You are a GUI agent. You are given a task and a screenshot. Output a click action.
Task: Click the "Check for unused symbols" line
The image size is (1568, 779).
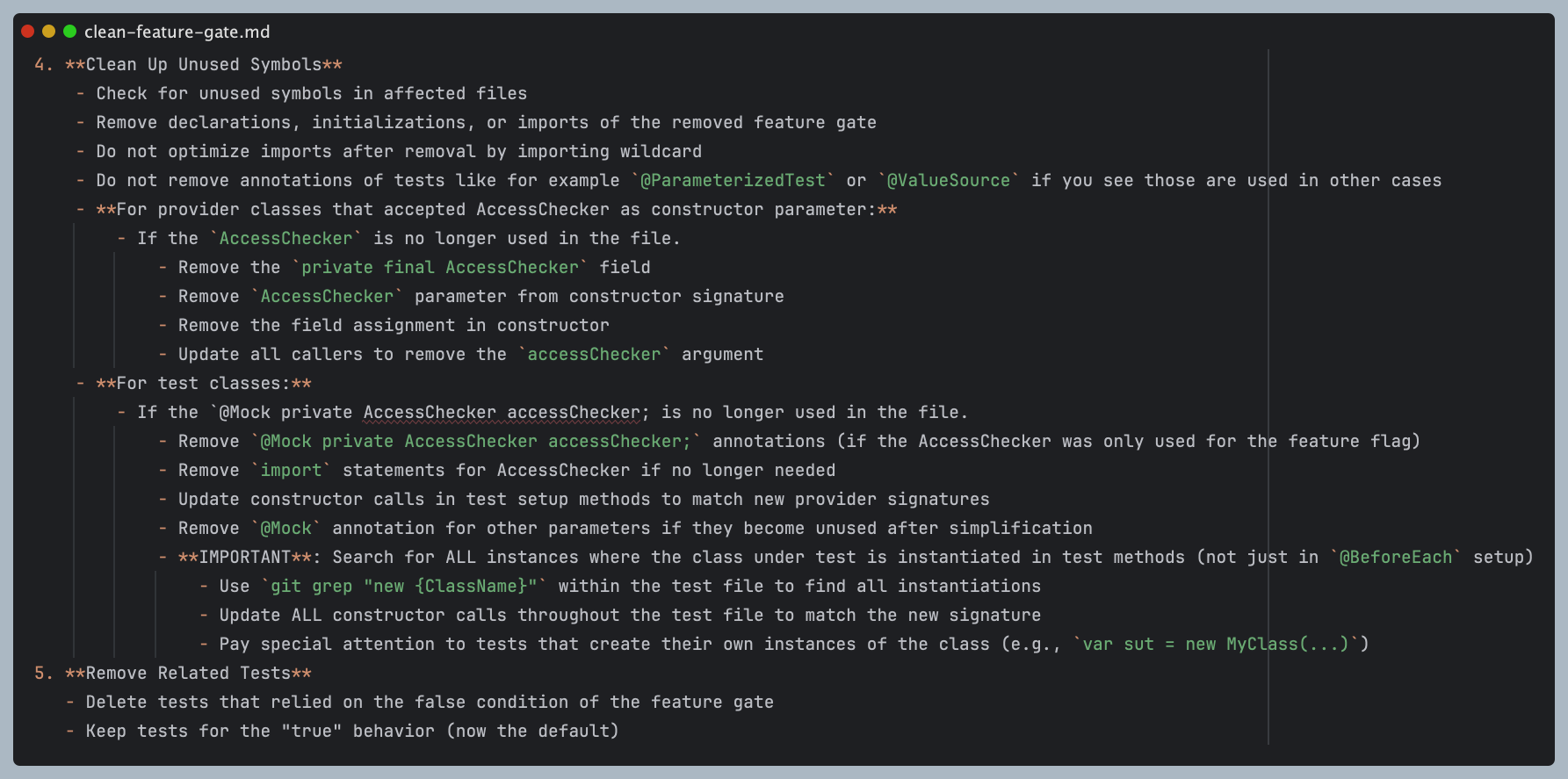(x=311, y=94)
